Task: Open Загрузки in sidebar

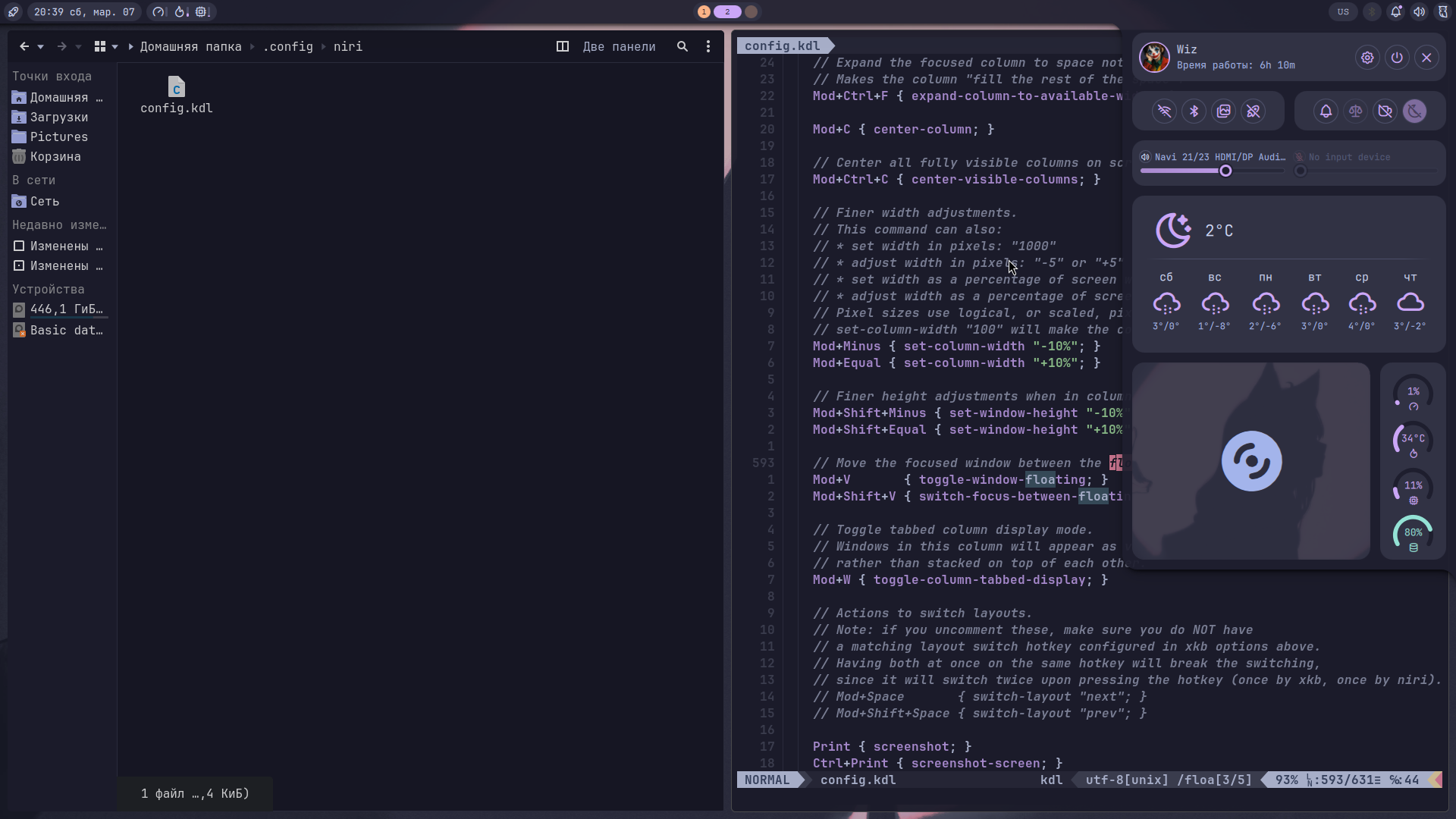Action: pyautogui.click(x=58, y=117)
